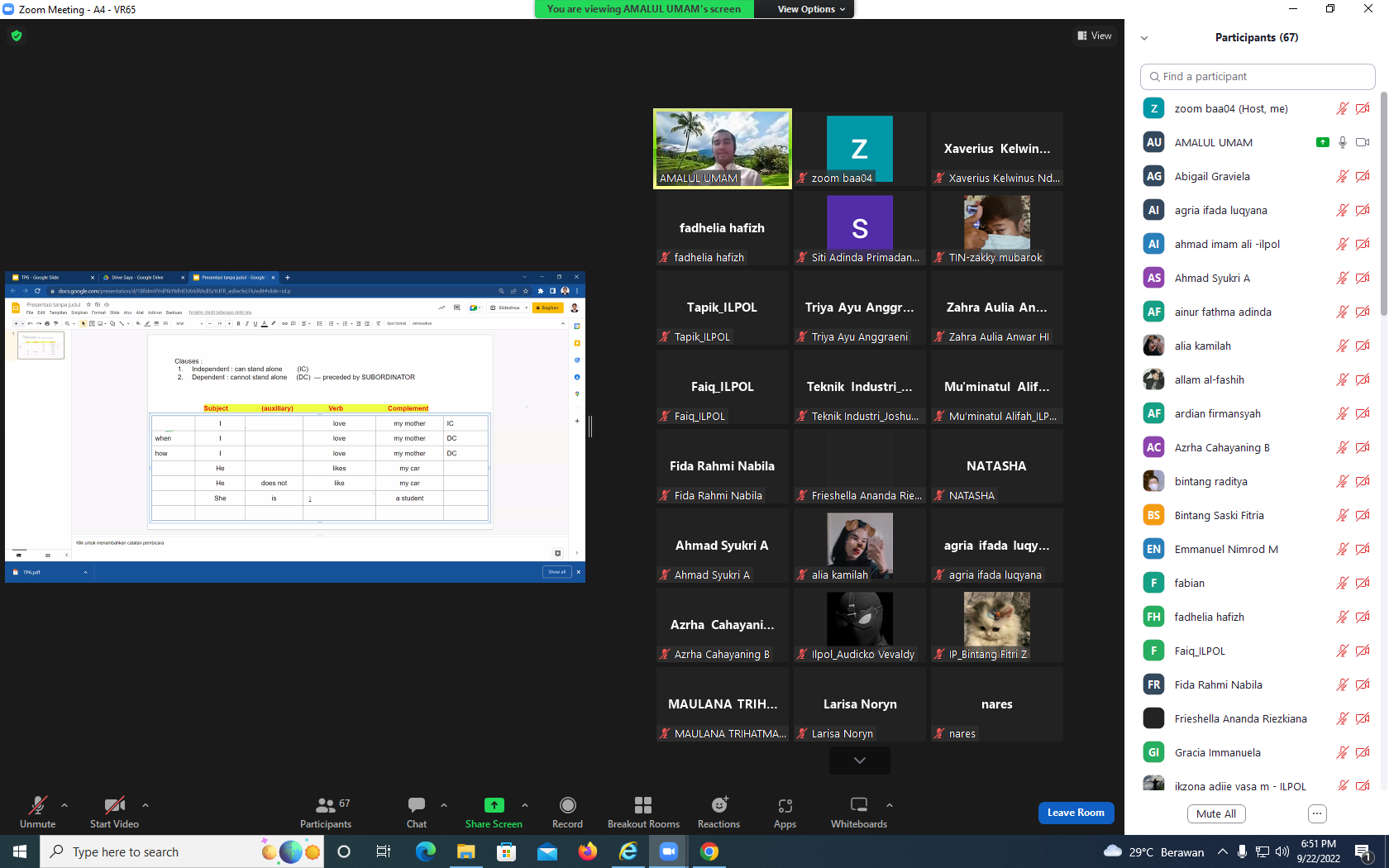Click the Leave Room button

pos(1076,813)
